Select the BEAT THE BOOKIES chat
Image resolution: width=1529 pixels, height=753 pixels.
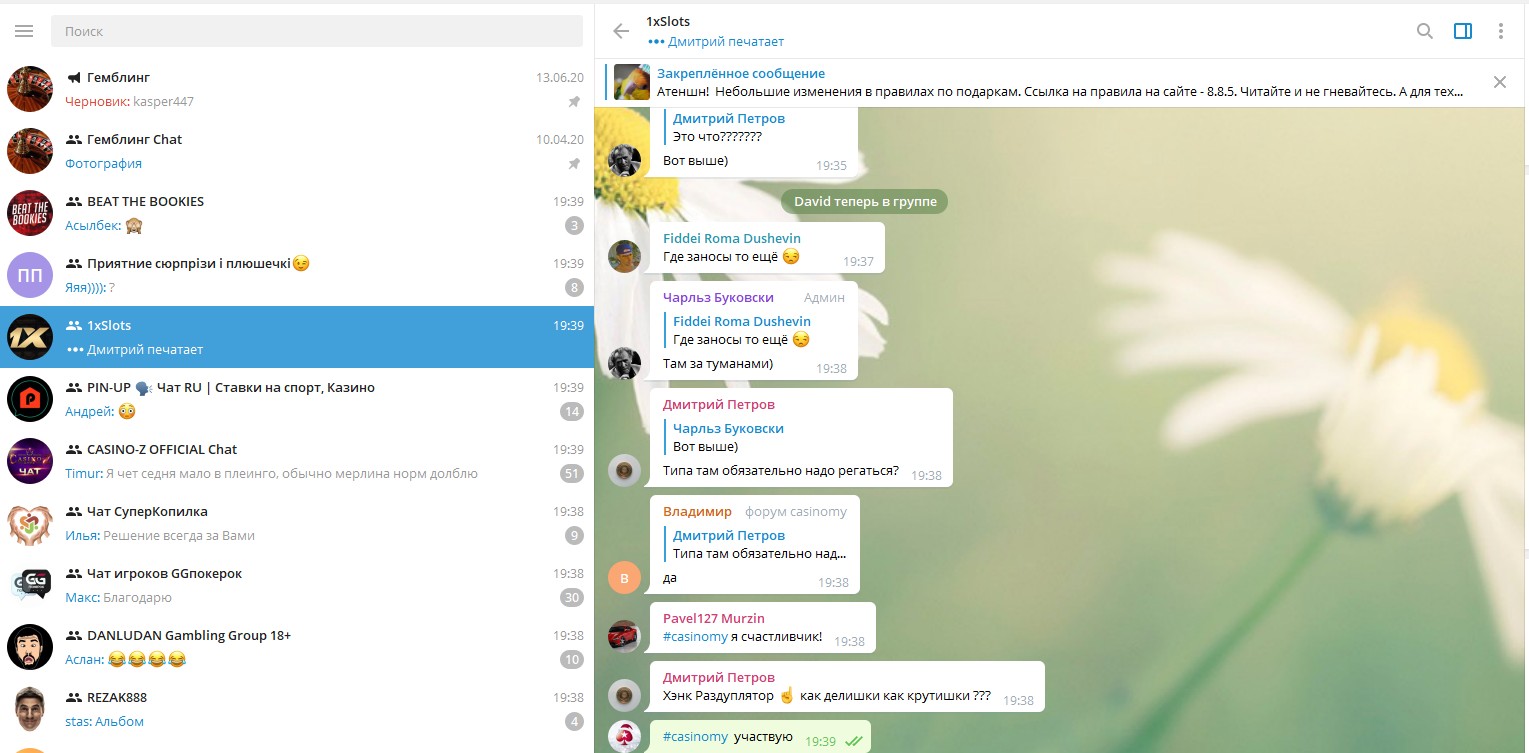pos(297,213)
